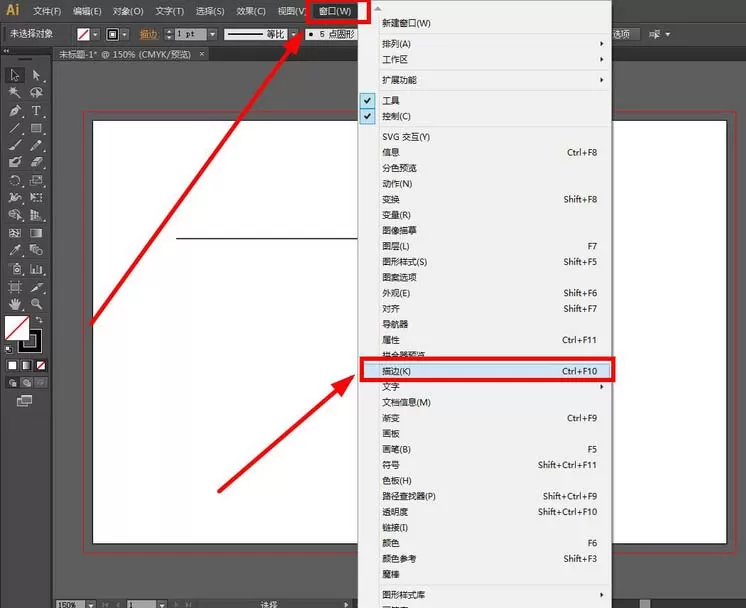Open the control bar stroke color dropdown
This screenshot has height=608, width=746.
pyautogui.click(x=125, y=34)
